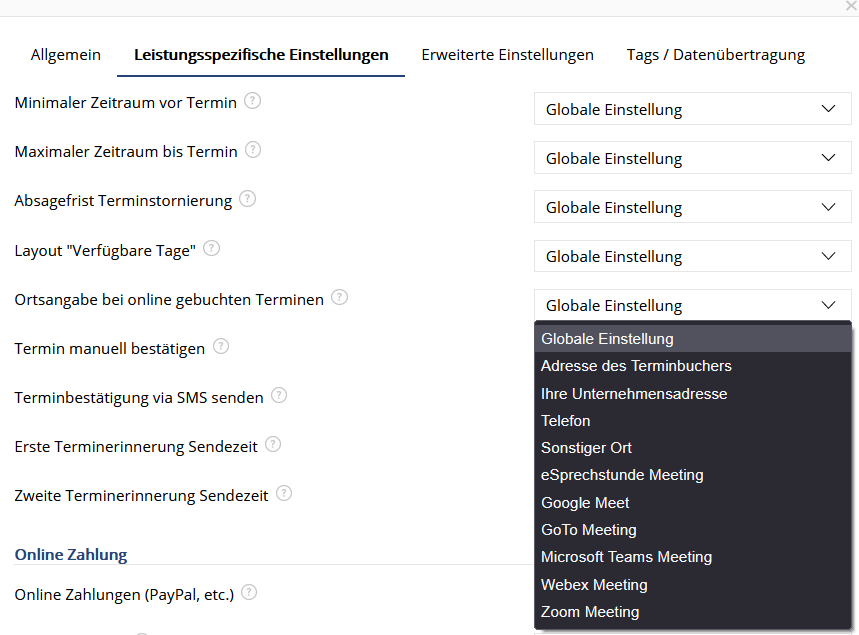Screen dimensions: 859x635
Task: Choose Sonstiger Ort option
Action: (x=692, y=448)
